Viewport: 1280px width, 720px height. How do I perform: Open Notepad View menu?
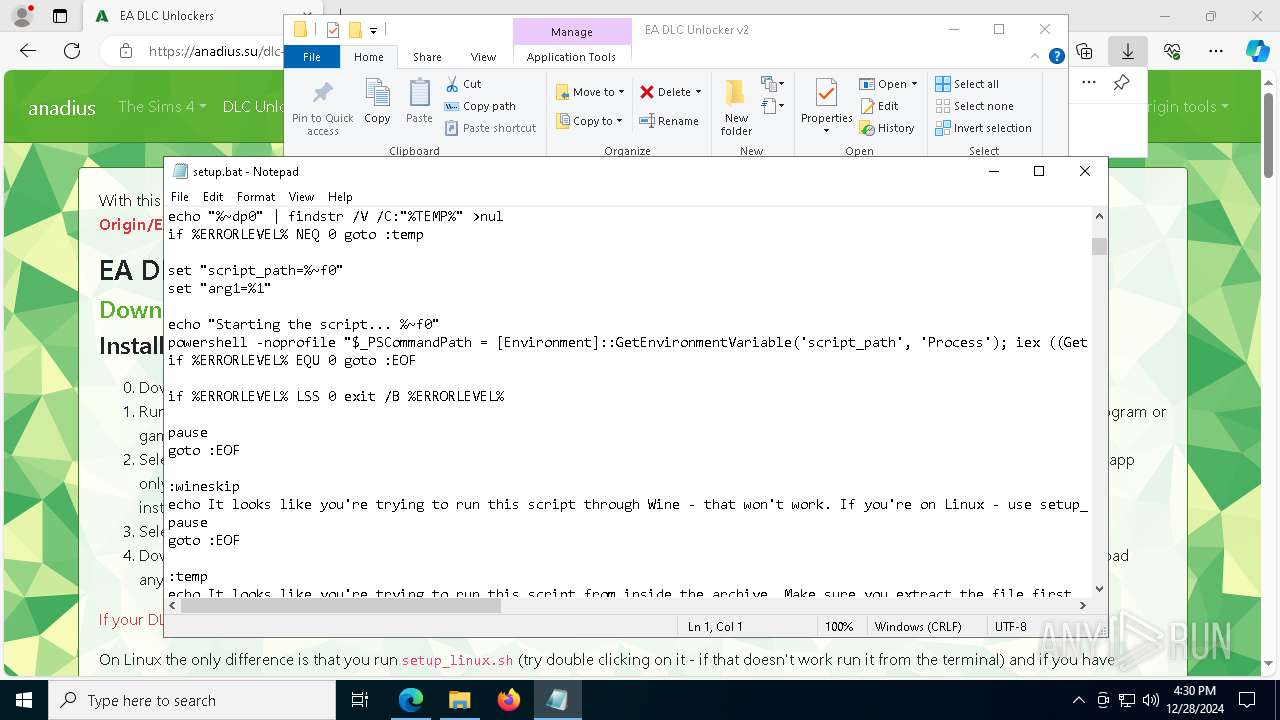click(301, 197)
